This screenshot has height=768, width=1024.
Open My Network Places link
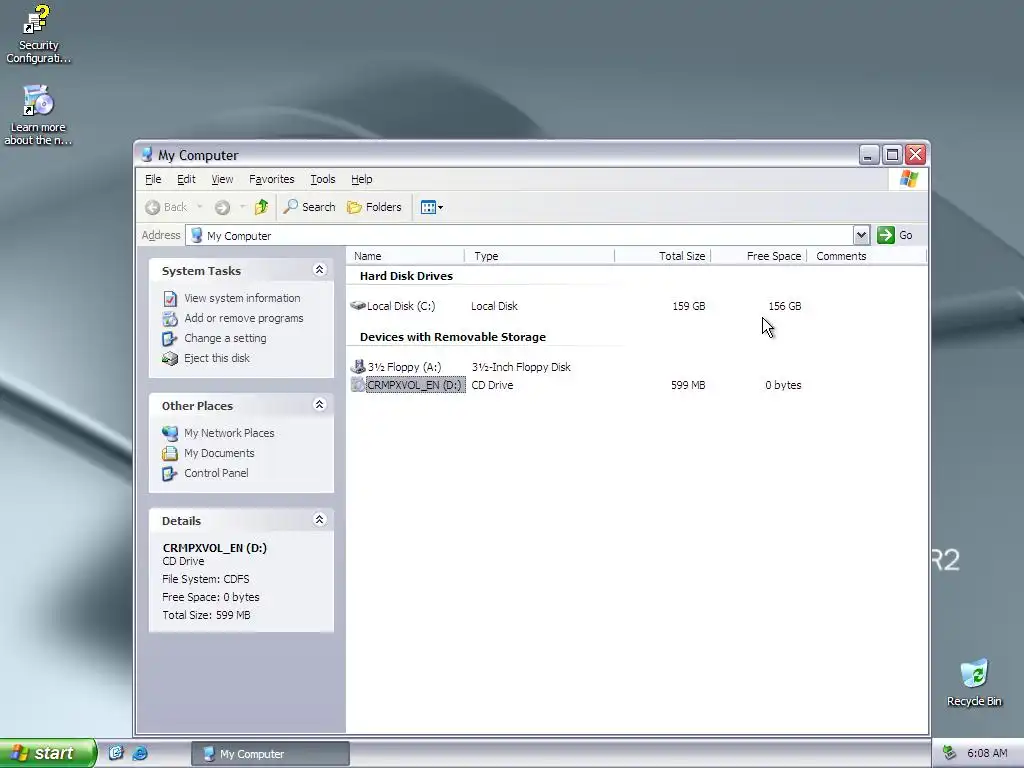(x=229, y=433)
